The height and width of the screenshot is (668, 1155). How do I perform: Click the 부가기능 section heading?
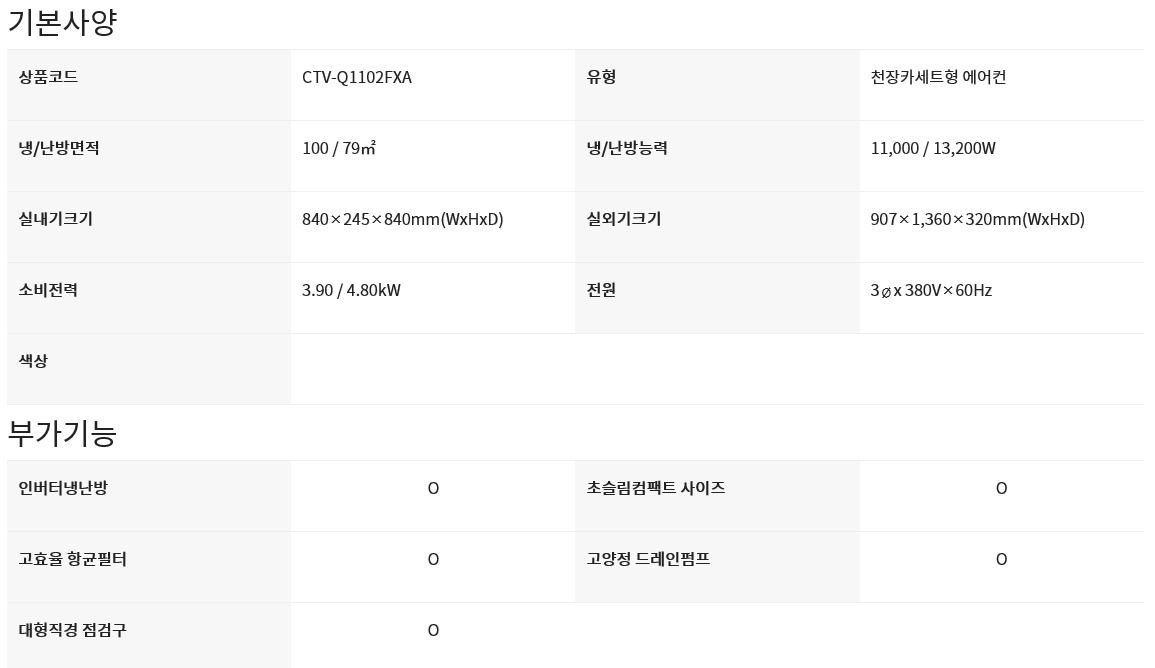(x=62, y=433)
